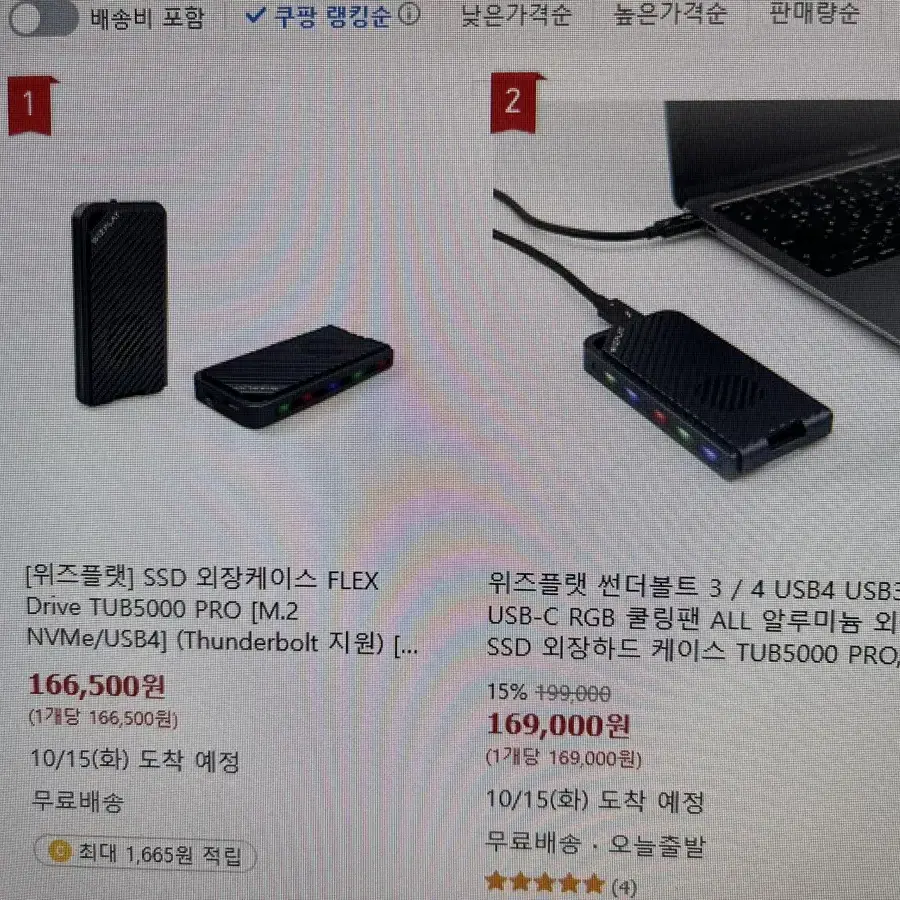Click the red rank 2 ribbon badge
This screenshot has width=900, height=900.
pos(514,103)
